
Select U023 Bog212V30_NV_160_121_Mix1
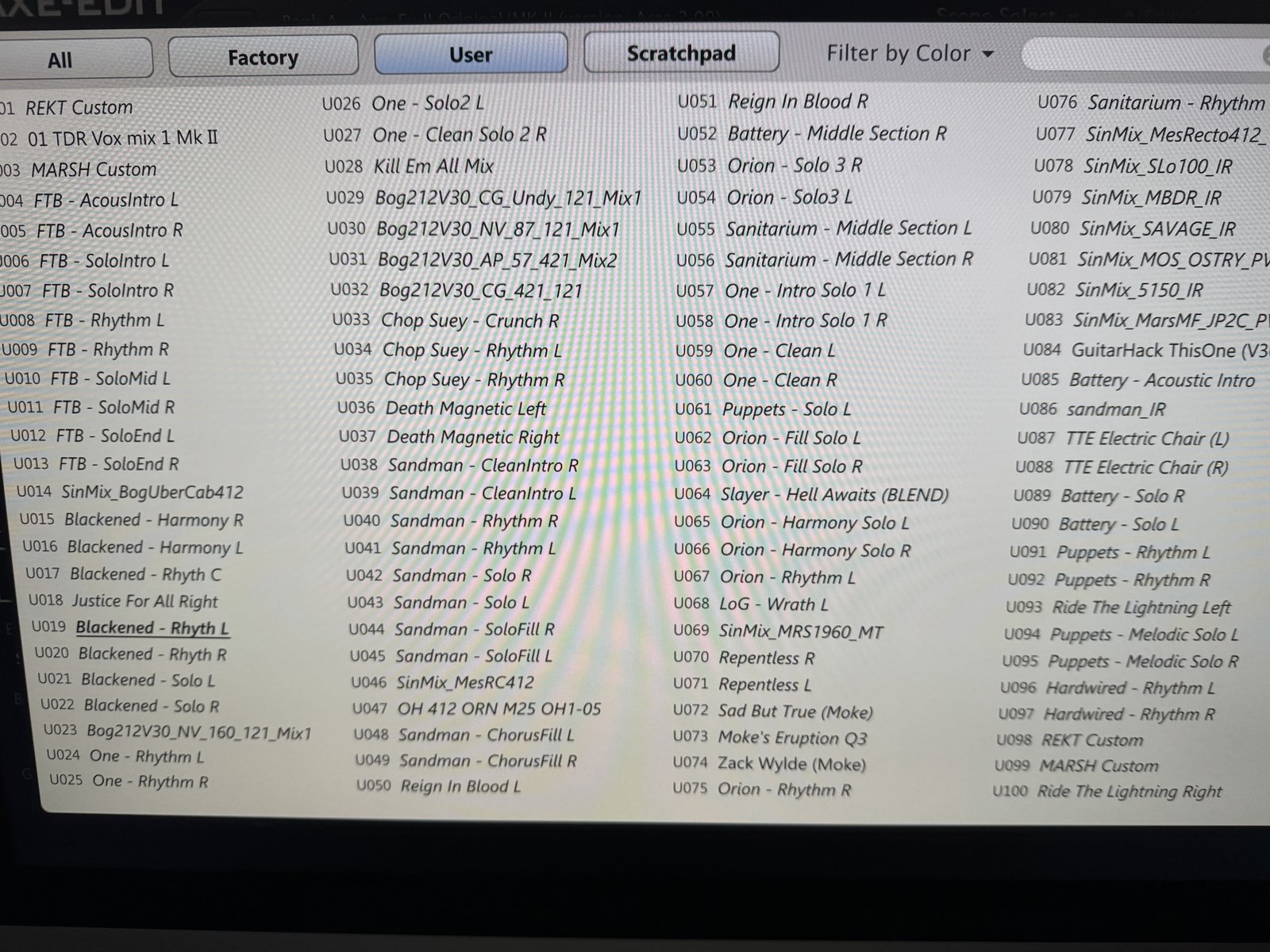178,731
